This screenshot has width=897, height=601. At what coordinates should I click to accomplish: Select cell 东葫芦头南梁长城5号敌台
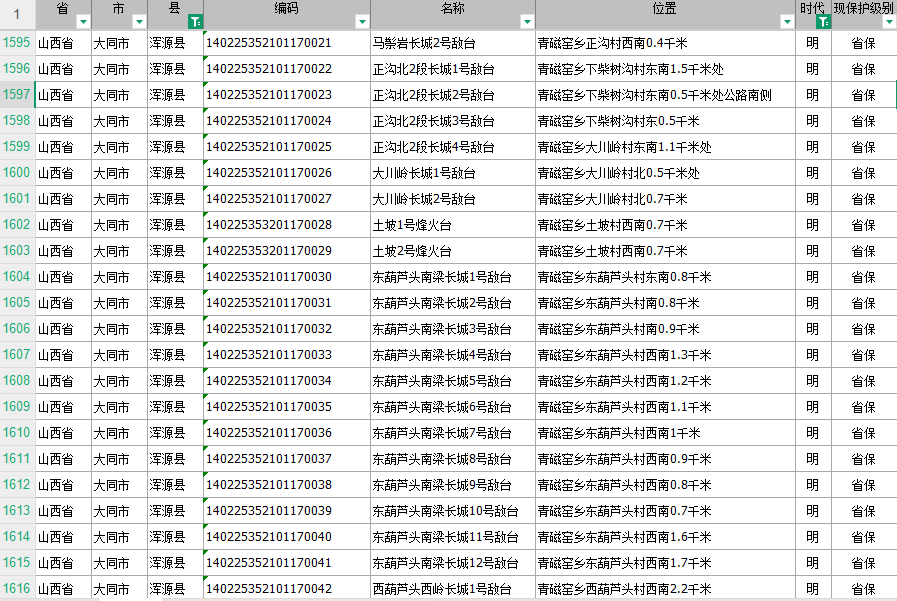point(453,381)
